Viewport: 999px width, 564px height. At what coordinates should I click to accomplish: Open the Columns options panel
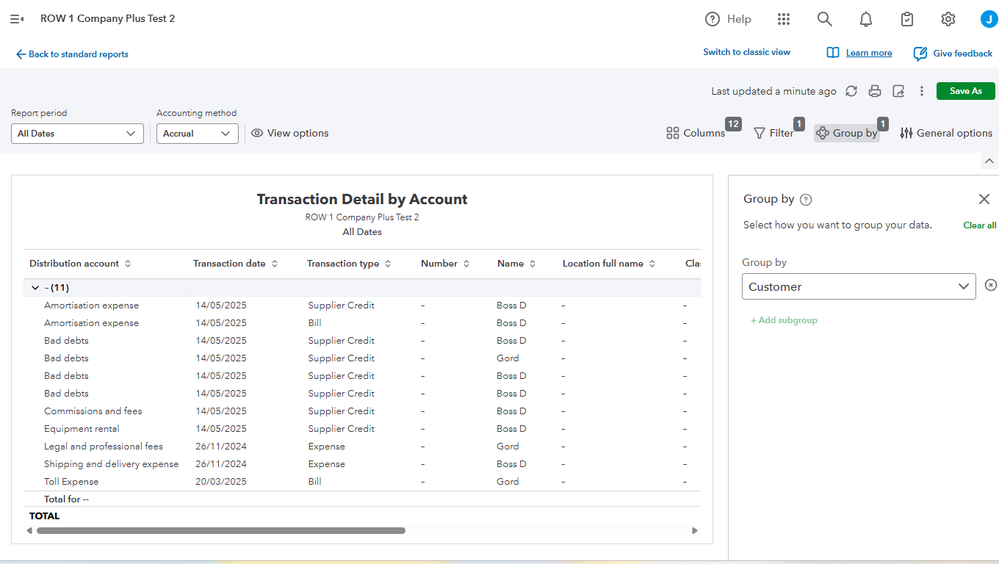(x=696, y=133)
